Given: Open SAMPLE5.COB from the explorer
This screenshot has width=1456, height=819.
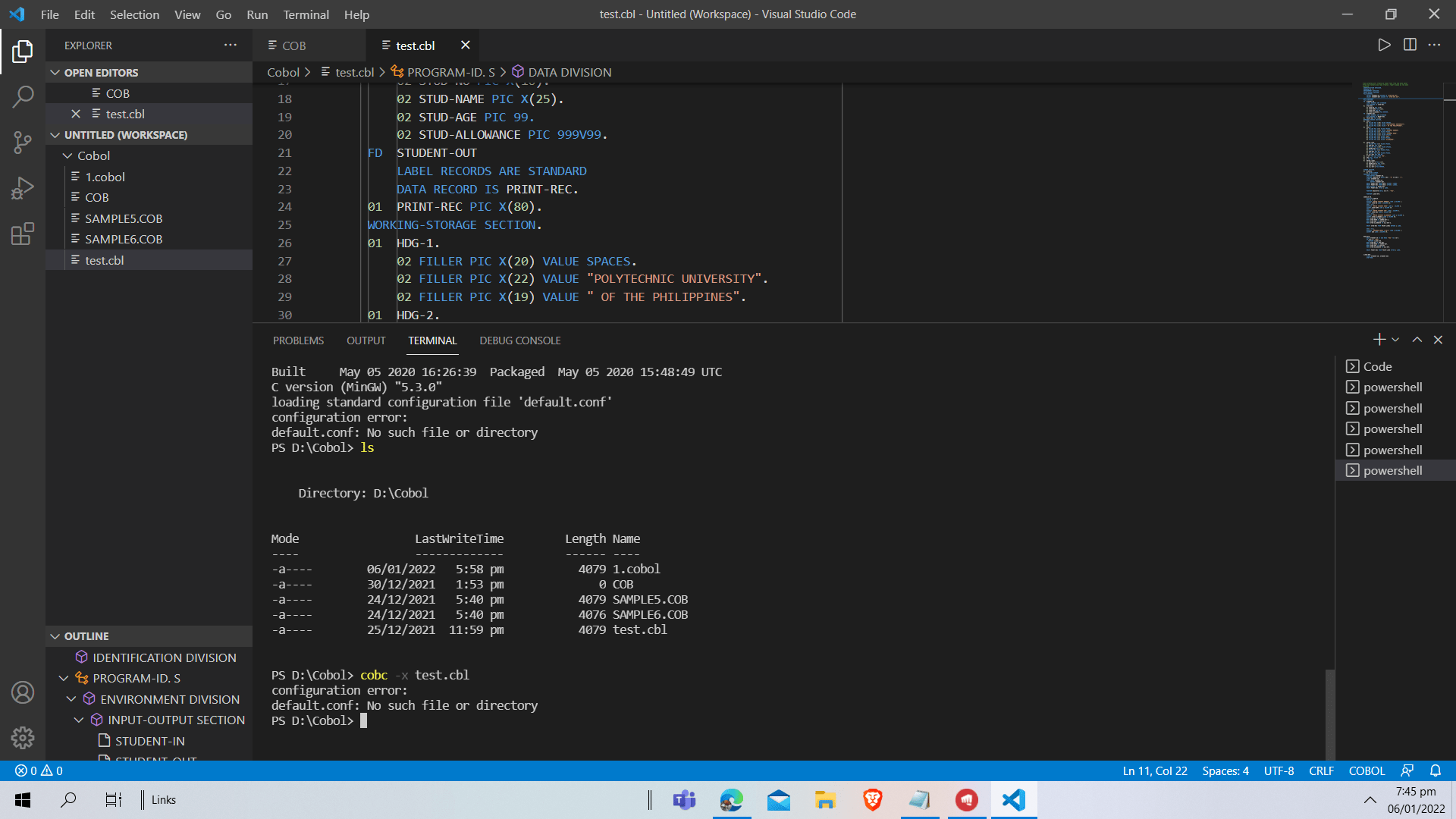Looking at the screenshot, I should (124, 218).
